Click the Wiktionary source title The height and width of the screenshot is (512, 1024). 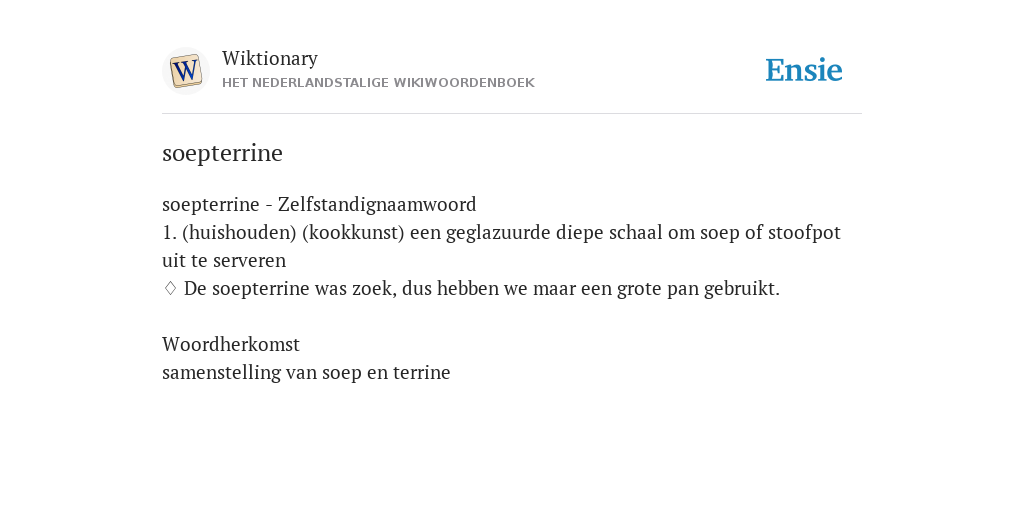point(270,58)
